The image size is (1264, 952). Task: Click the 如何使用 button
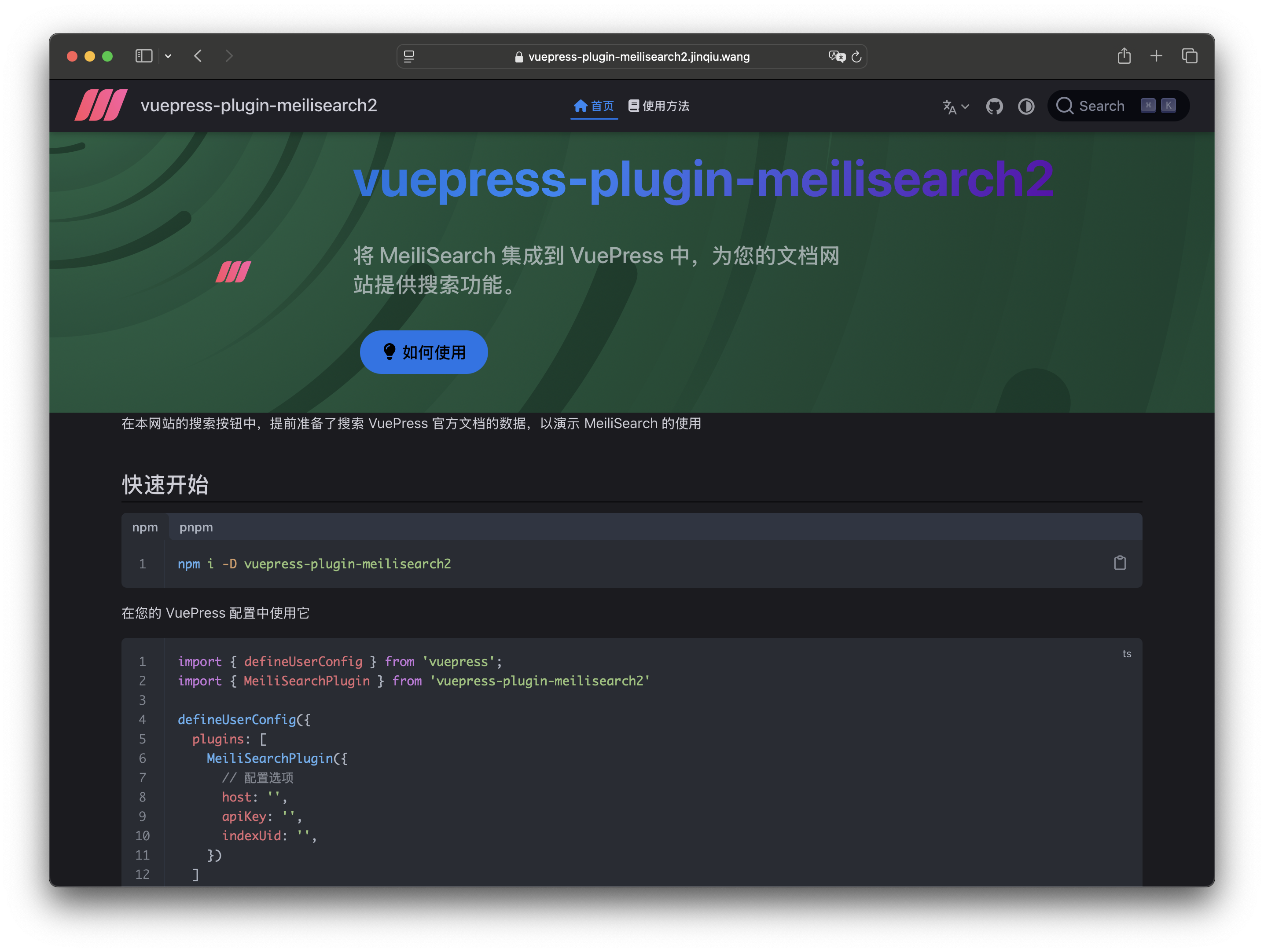tap(423, 352)
